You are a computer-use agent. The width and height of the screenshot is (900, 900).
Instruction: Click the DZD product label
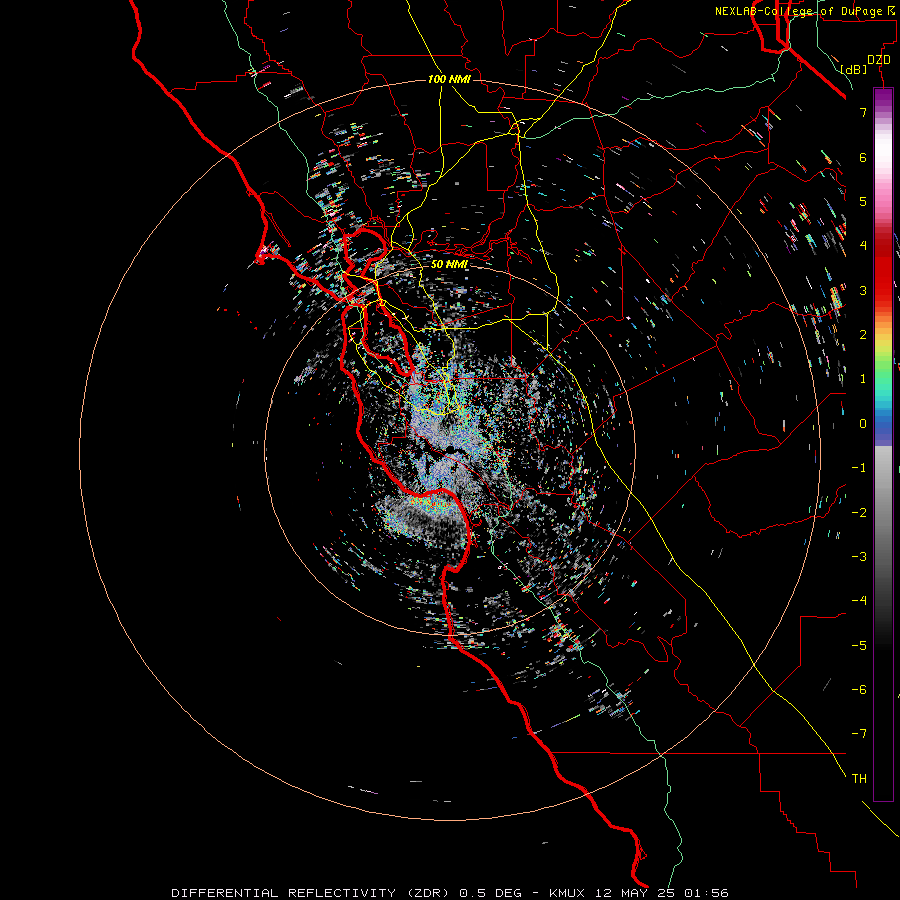click(x=879, y=60)
